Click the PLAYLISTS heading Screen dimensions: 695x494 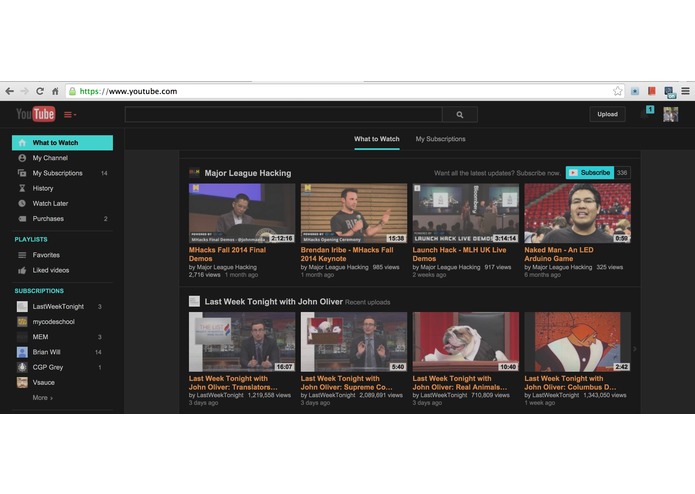coord(31,239)
